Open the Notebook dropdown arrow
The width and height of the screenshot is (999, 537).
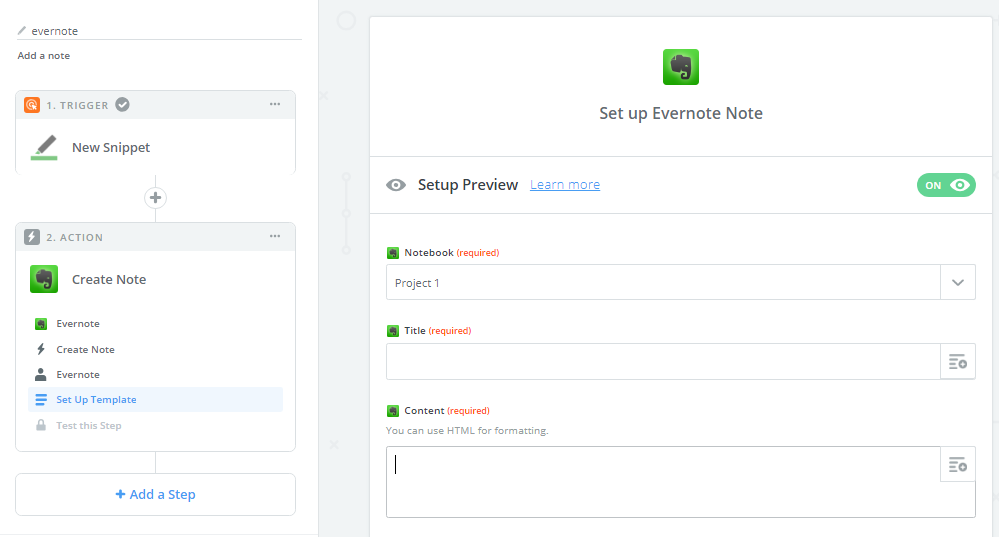957,283
